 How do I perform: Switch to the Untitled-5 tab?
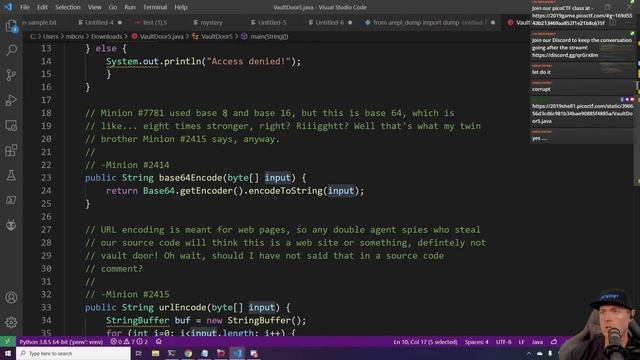pos(272,22)
